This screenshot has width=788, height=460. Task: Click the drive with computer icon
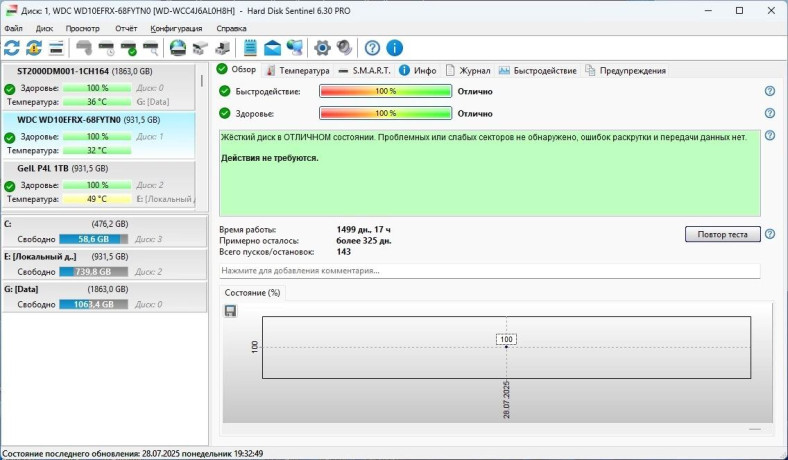click(222, 48)
